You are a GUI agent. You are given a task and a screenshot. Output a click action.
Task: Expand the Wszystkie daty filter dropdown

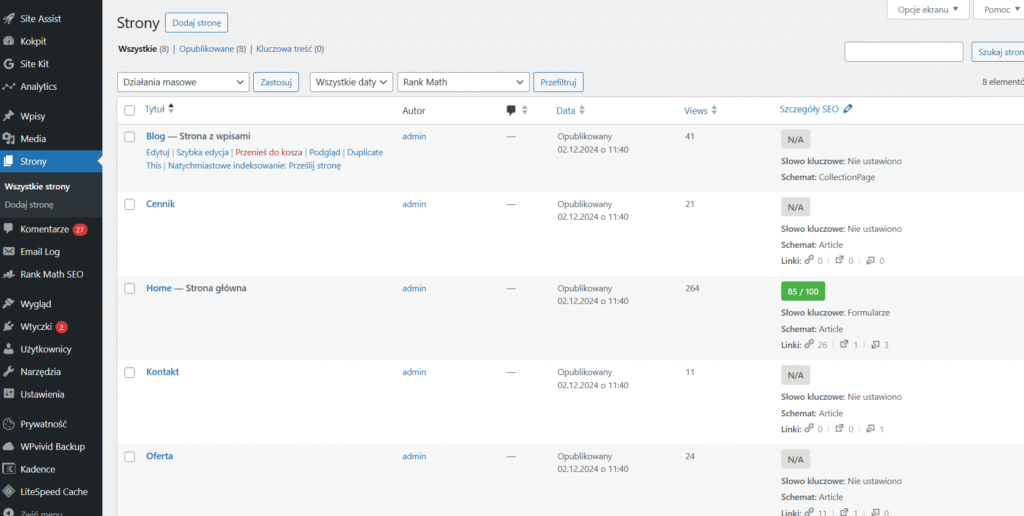point(351,82)
